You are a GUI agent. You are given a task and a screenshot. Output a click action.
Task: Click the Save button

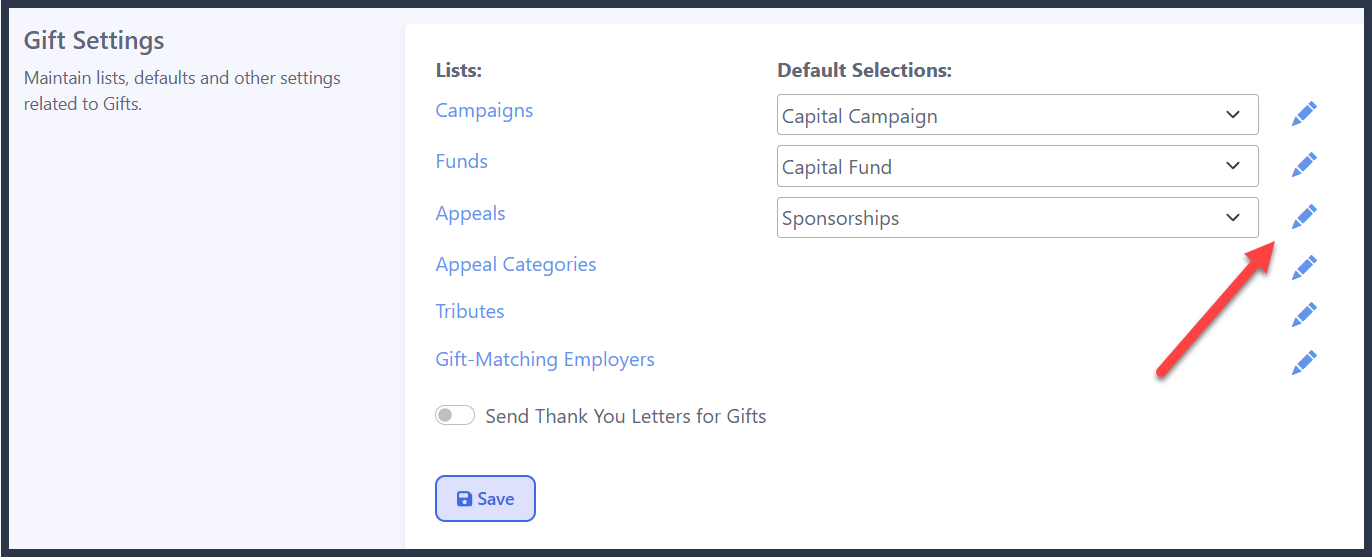[x=485, y=498]
